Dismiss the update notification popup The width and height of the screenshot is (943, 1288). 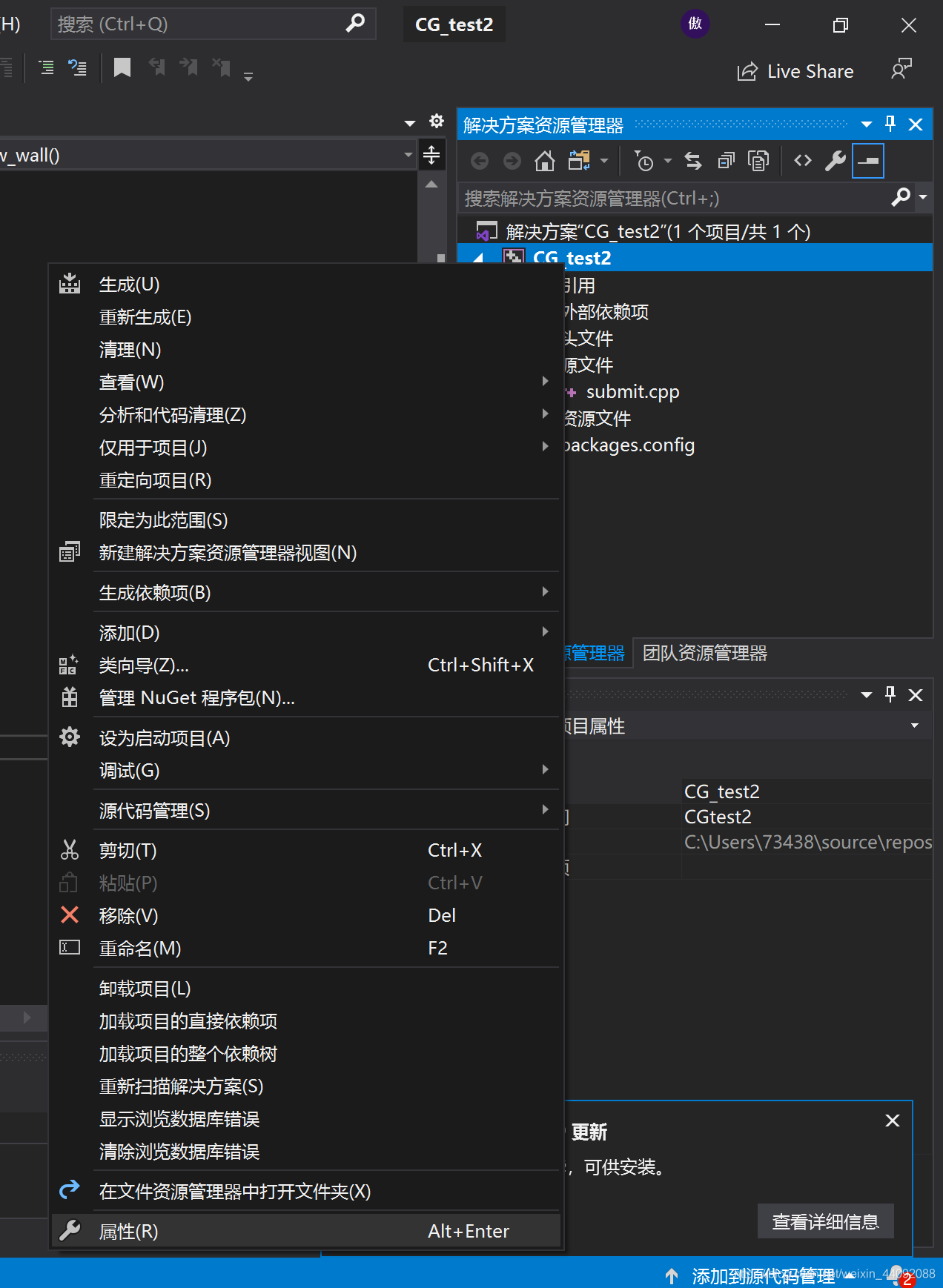point(893,1121)
